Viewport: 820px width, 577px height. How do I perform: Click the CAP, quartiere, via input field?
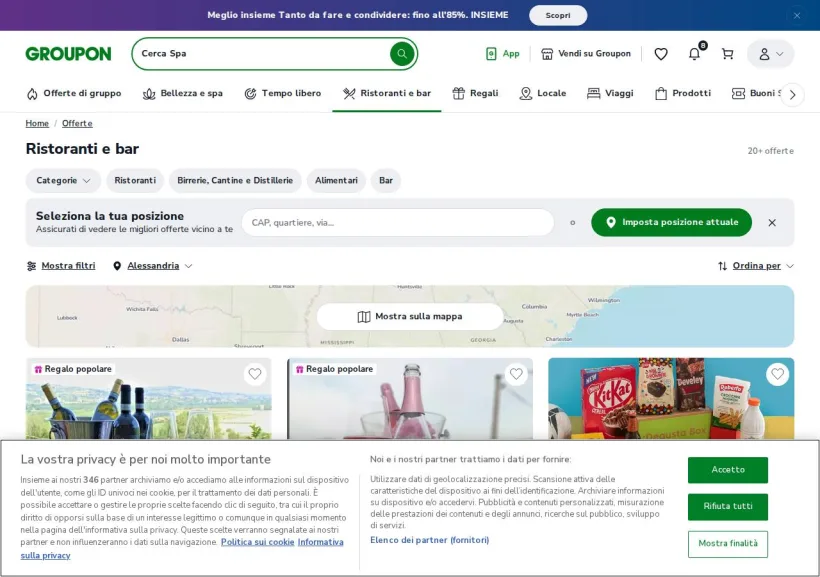[x=397, y=222]
